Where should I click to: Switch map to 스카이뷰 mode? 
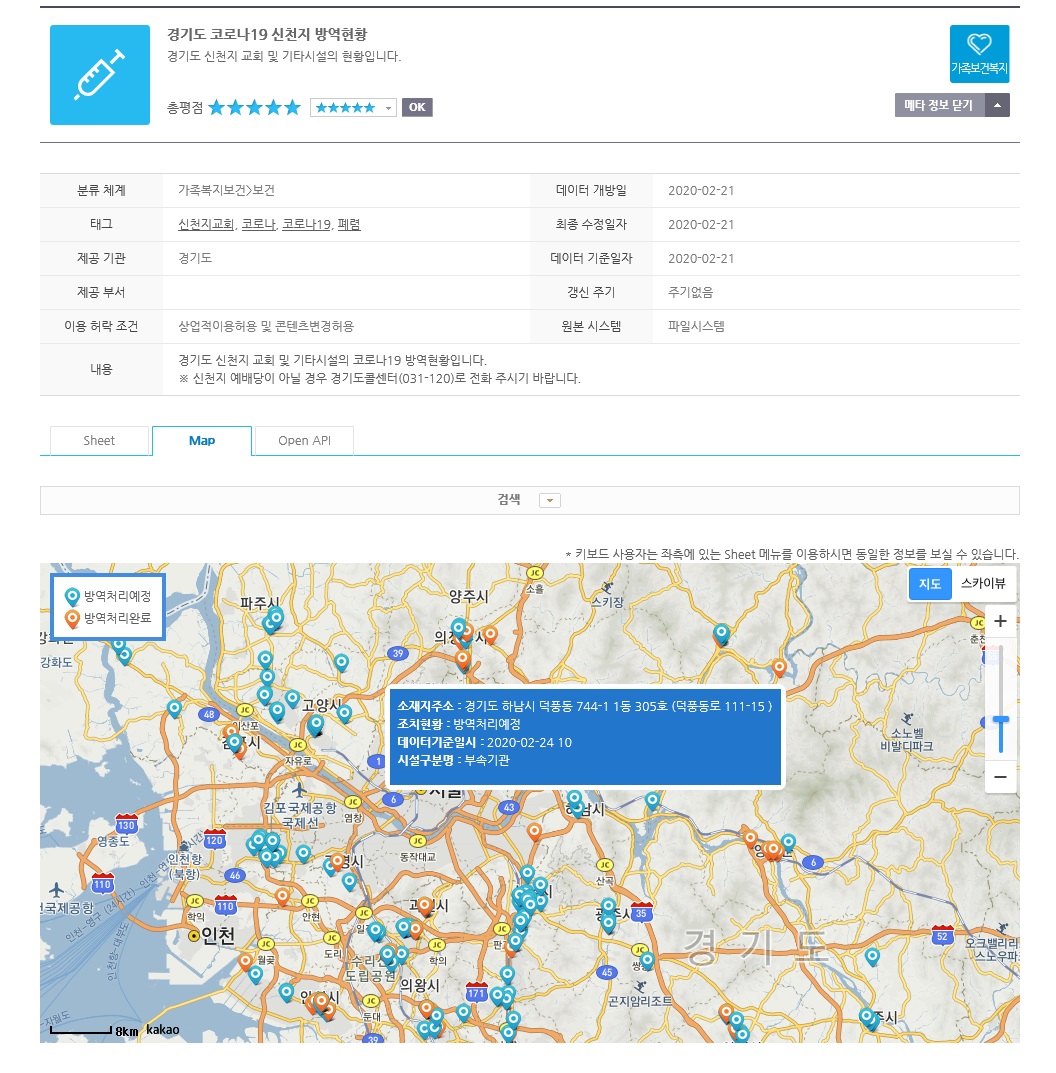coord(983,584)
